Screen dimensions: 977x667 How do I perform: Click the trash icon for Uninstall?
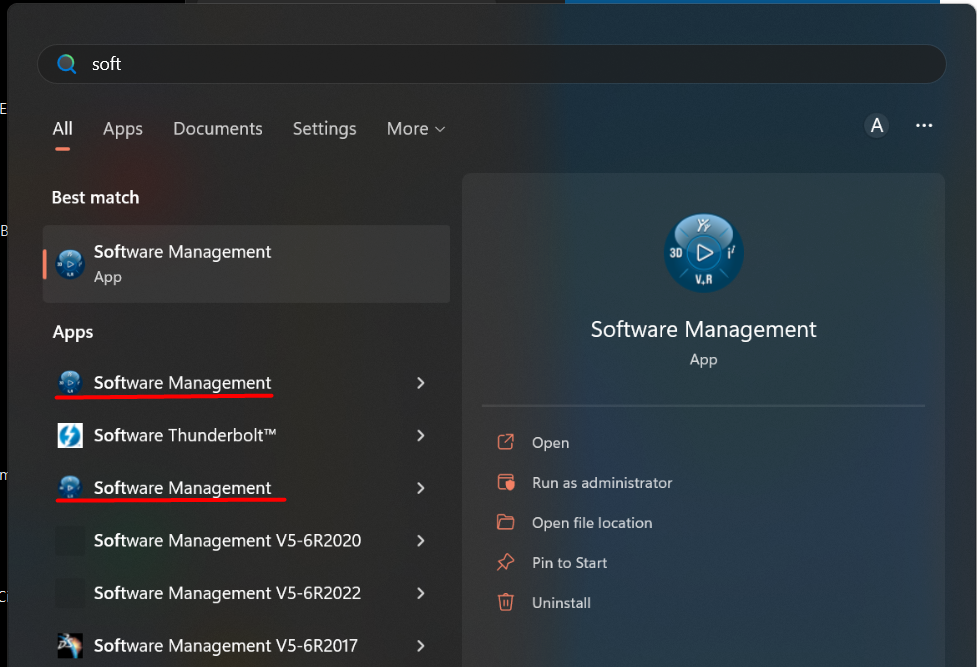tap(506, 603)
